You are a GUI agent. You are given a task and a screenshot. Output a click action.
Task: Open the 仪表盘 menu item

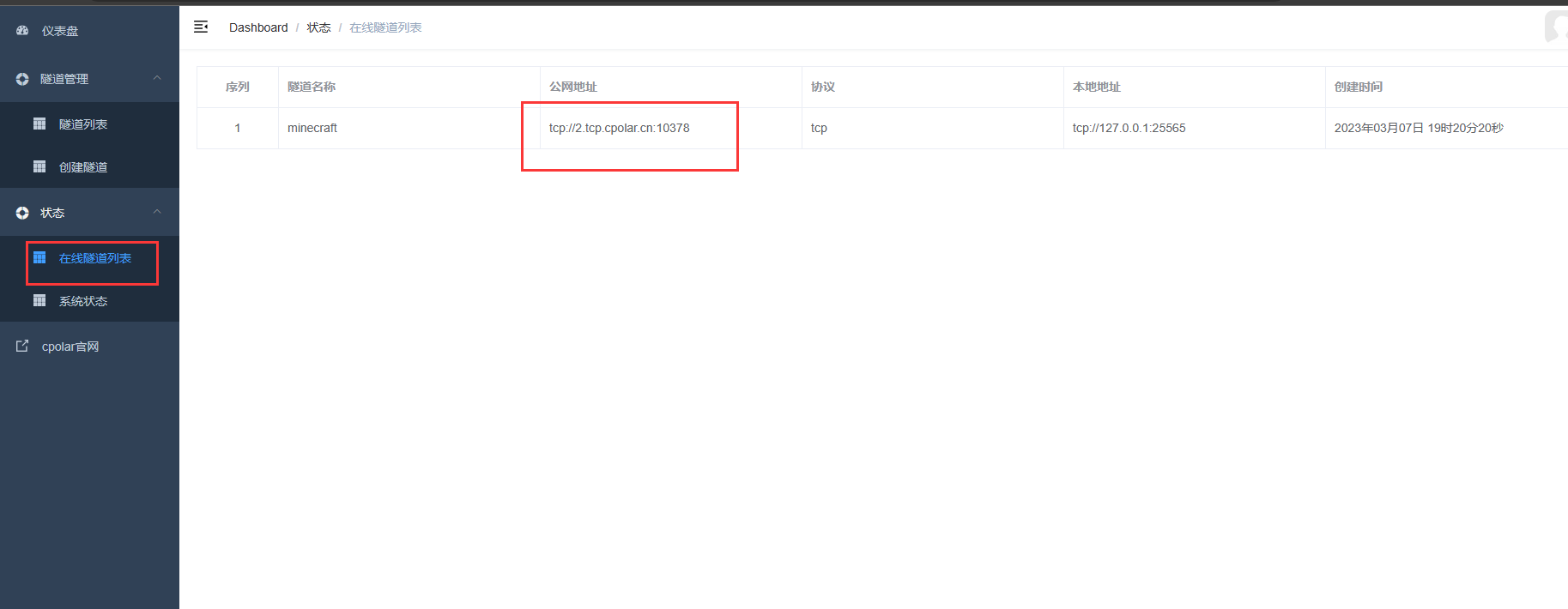pos(60,31)
